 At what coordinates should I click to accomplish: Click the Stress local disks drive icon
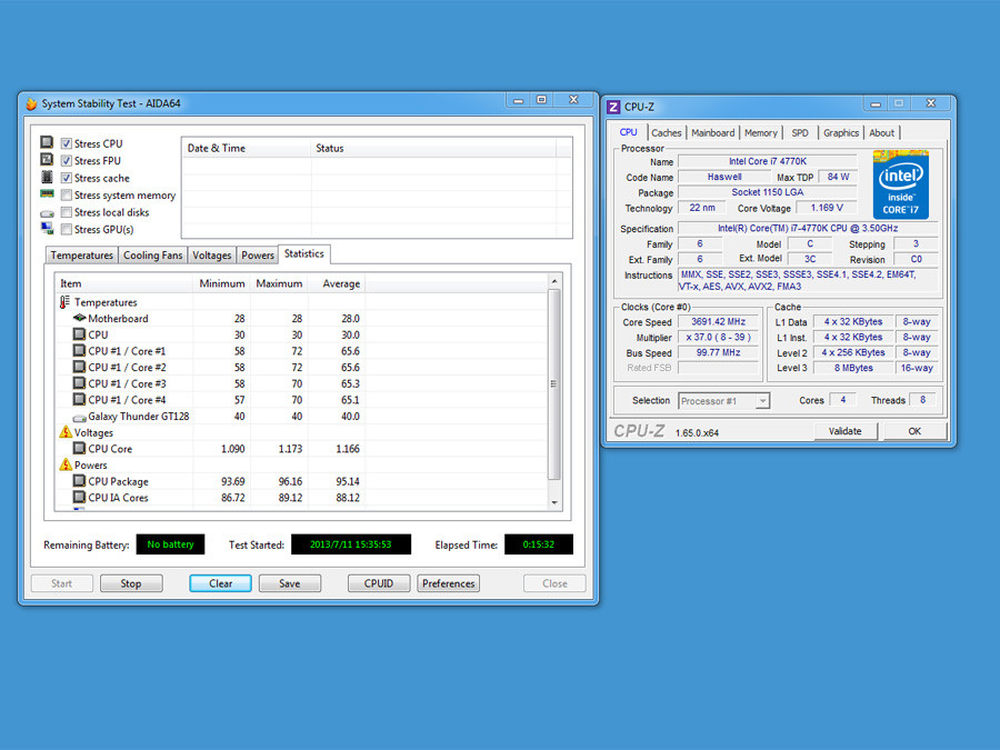[x=47, y=213]
